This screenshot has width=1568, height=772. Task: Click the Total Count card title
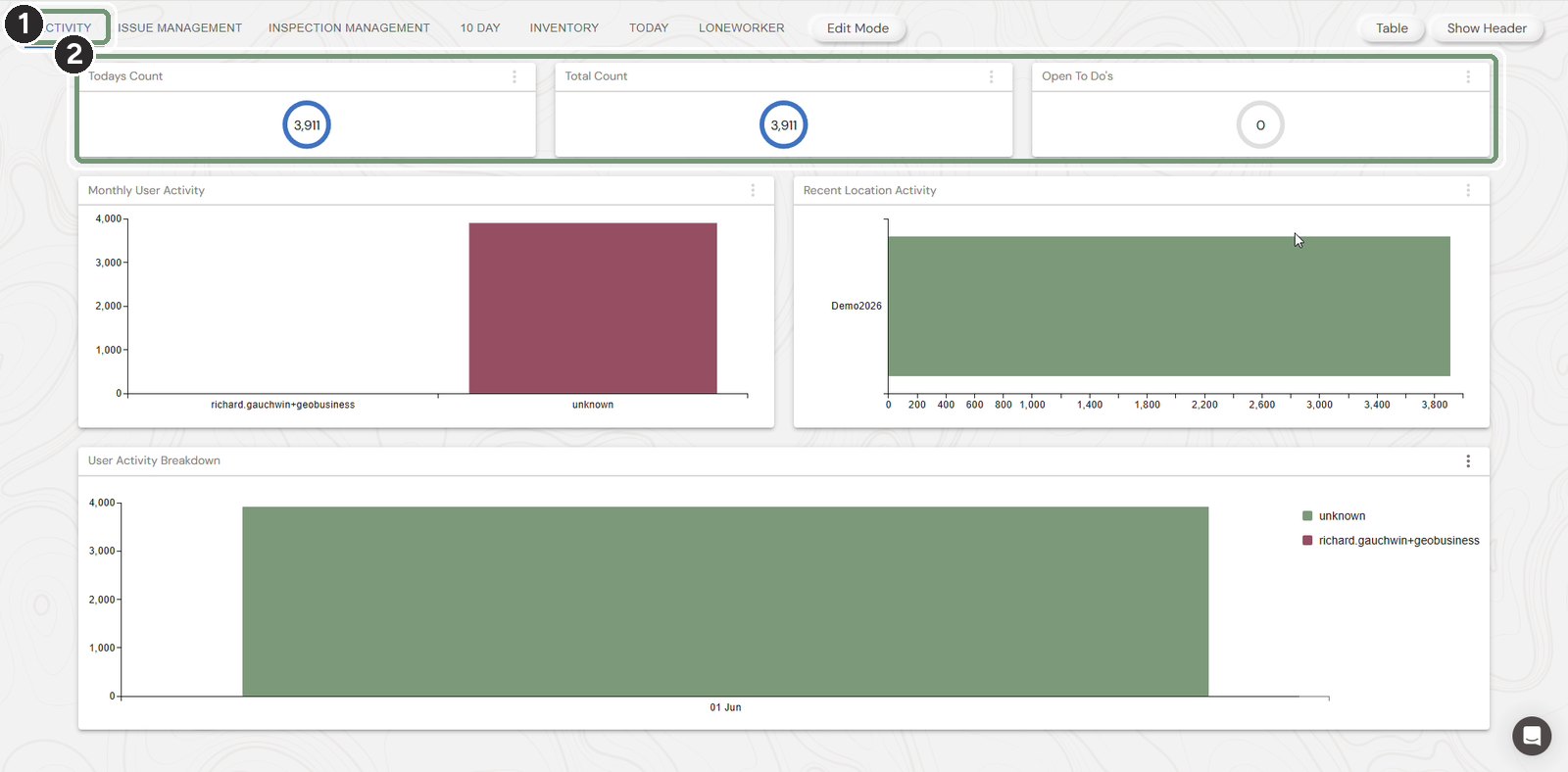click(x=596, y=76)
